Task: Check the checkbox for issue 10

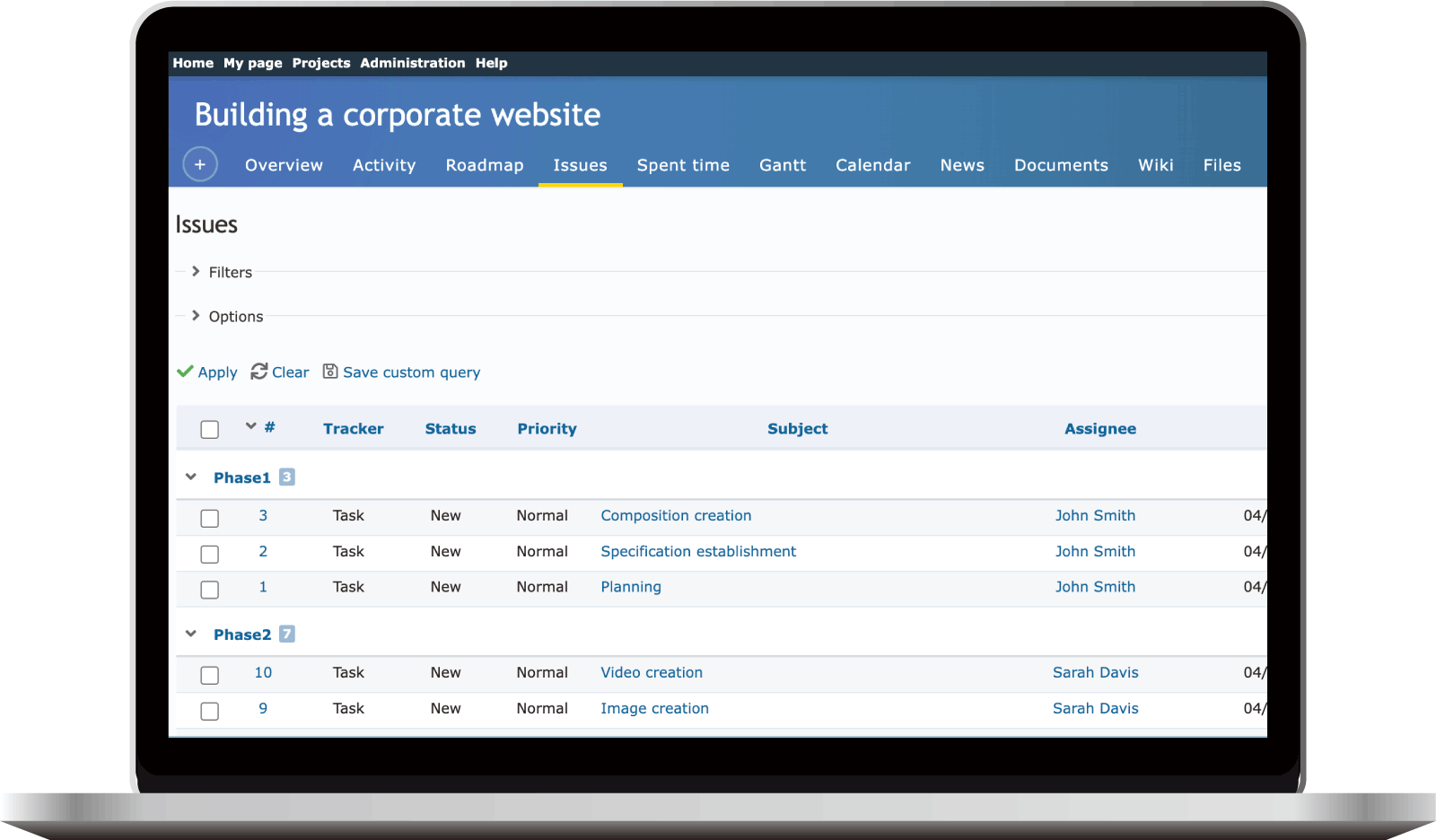Action: pyautogui.click(x=209, y=675)
